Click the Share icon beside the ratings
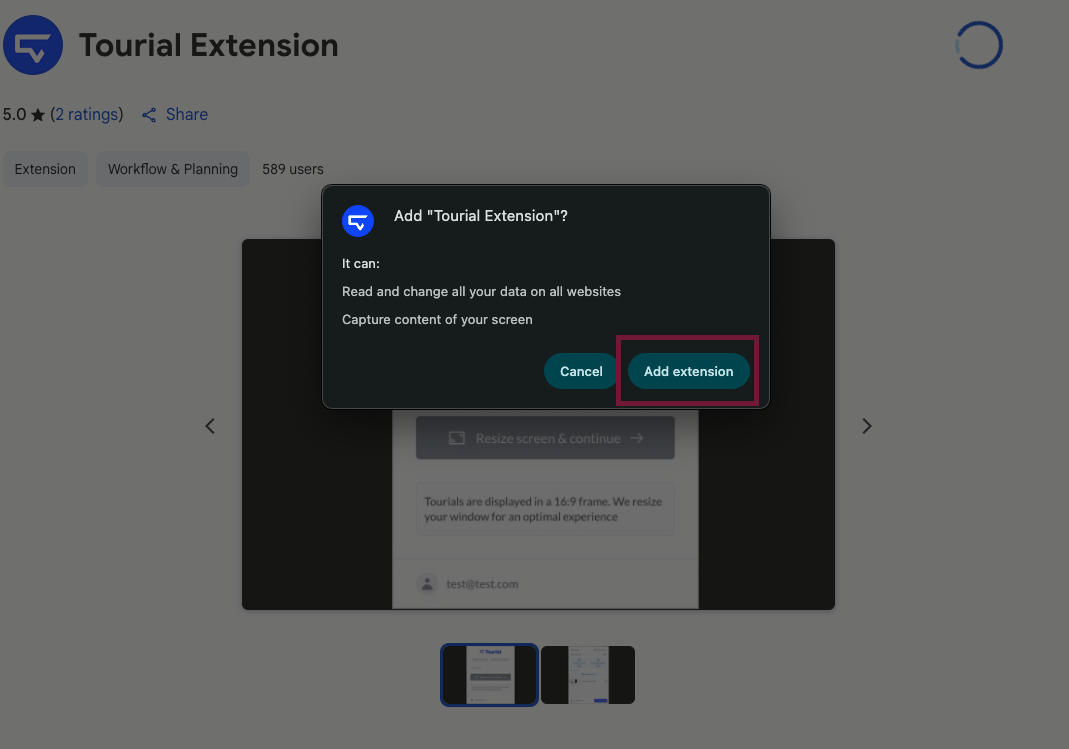 [x=149, y=115]
